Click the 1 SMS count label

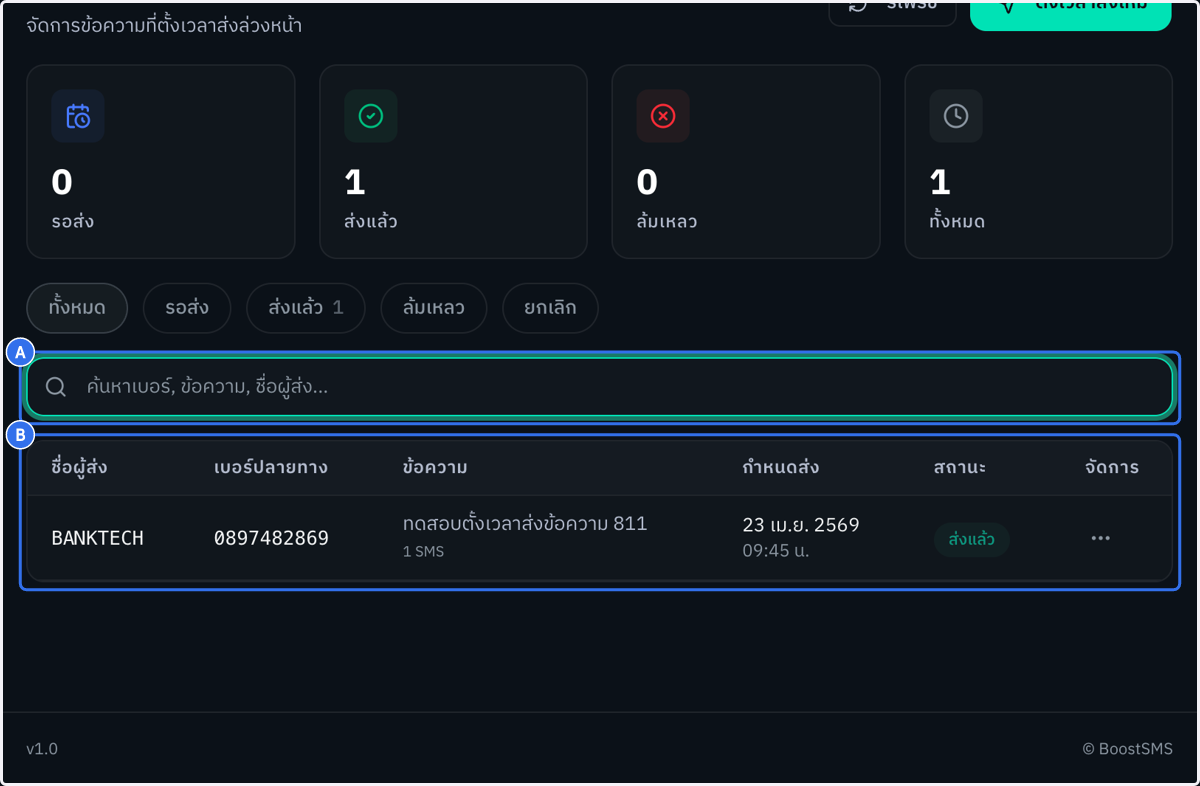[423, 551]
